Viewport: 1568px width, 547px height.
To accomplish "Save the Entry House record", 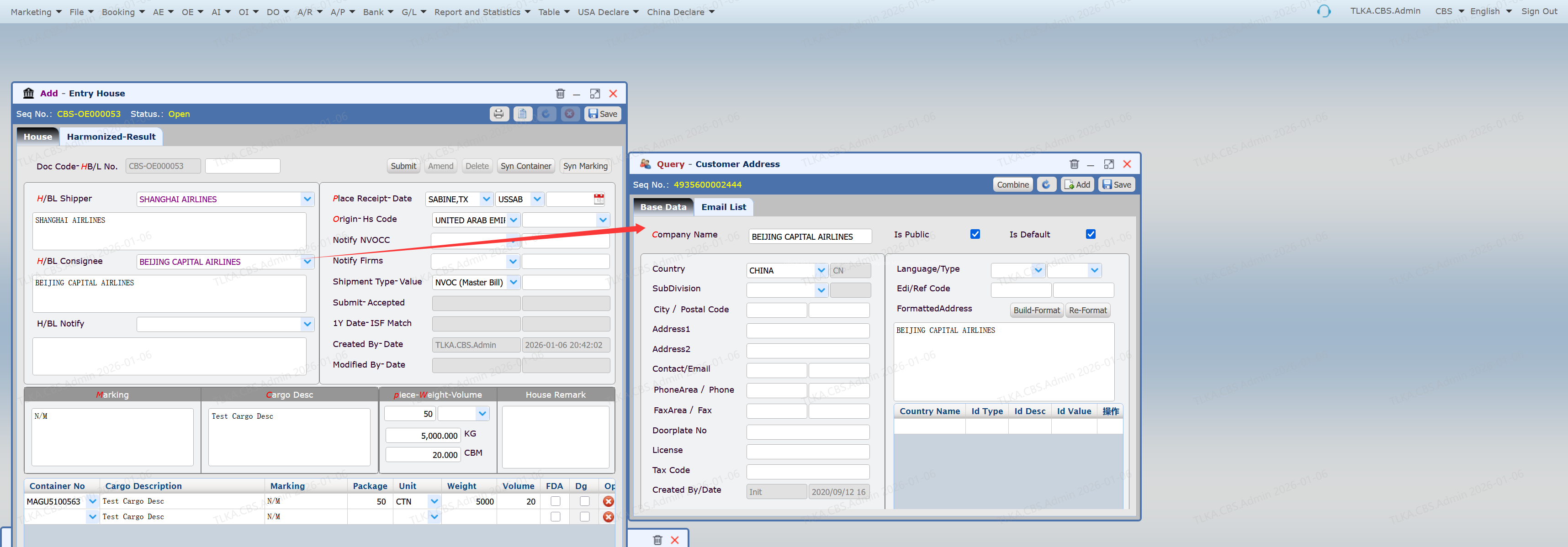I will 603,114.
